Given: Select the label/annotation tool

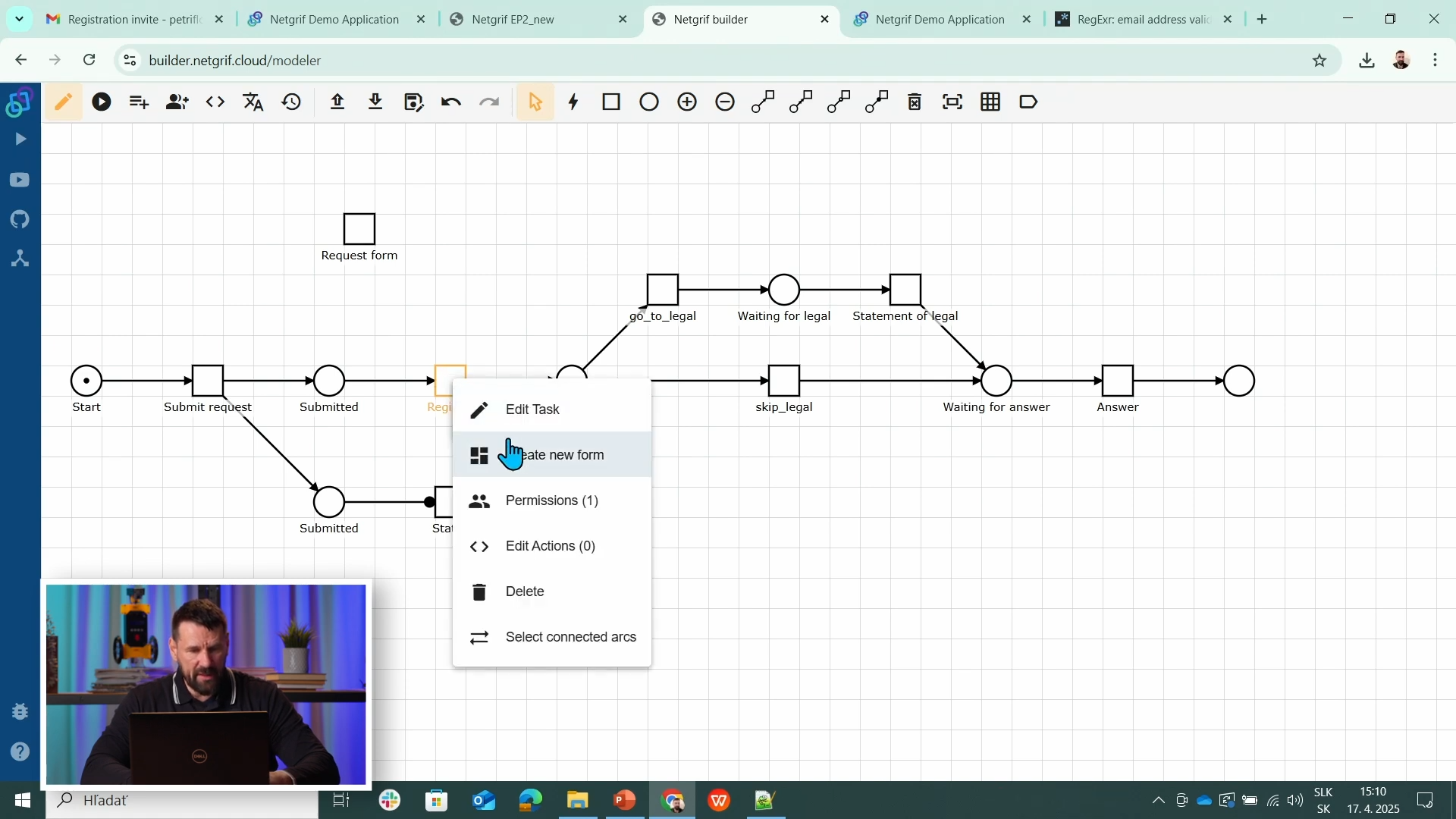Looking at the screenshot, I should point(1028,102).
